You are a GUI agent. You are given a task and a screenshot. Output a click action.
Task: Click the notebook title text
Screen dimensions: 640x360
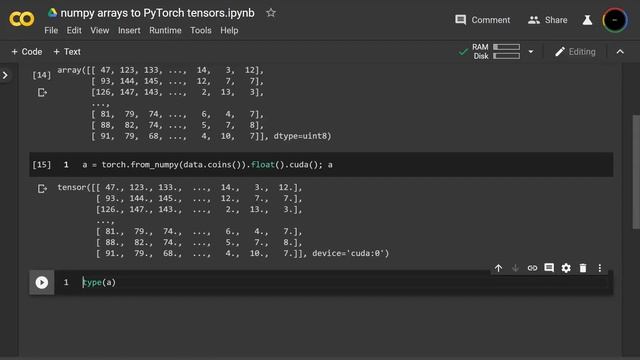coord(157,13)
